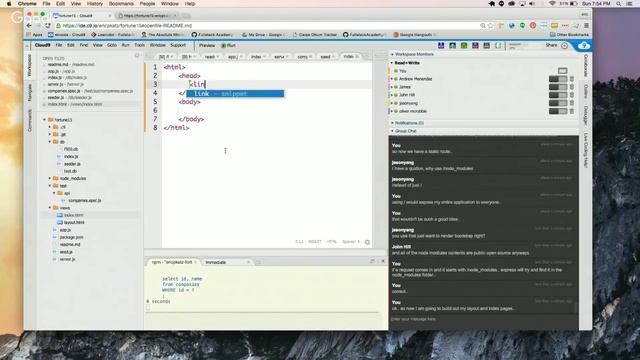Expand the node_modules folder
The height and width of the screenshot is (360, 640).
(50, 178)
